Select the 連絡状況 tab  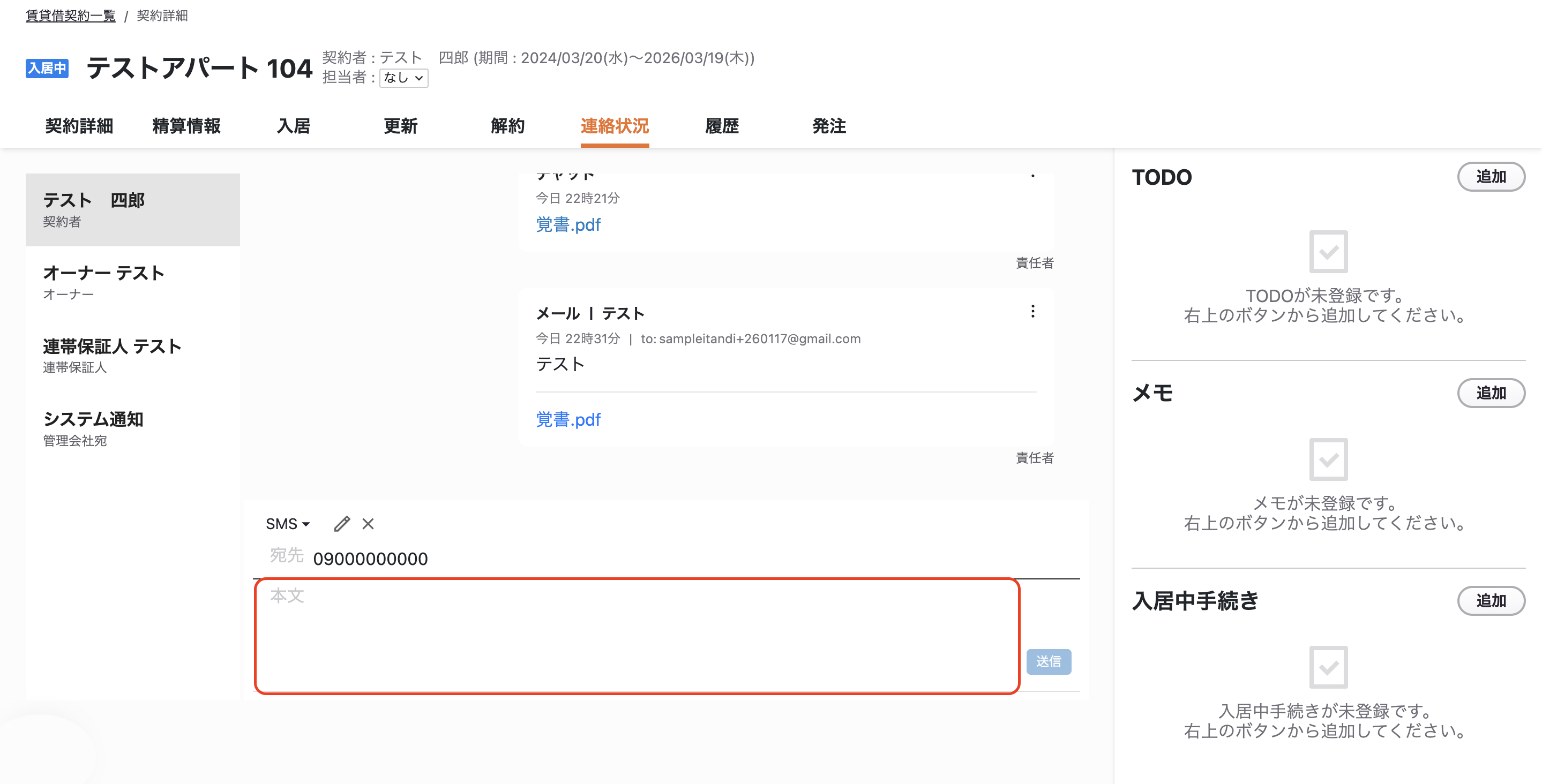point(615,126)
